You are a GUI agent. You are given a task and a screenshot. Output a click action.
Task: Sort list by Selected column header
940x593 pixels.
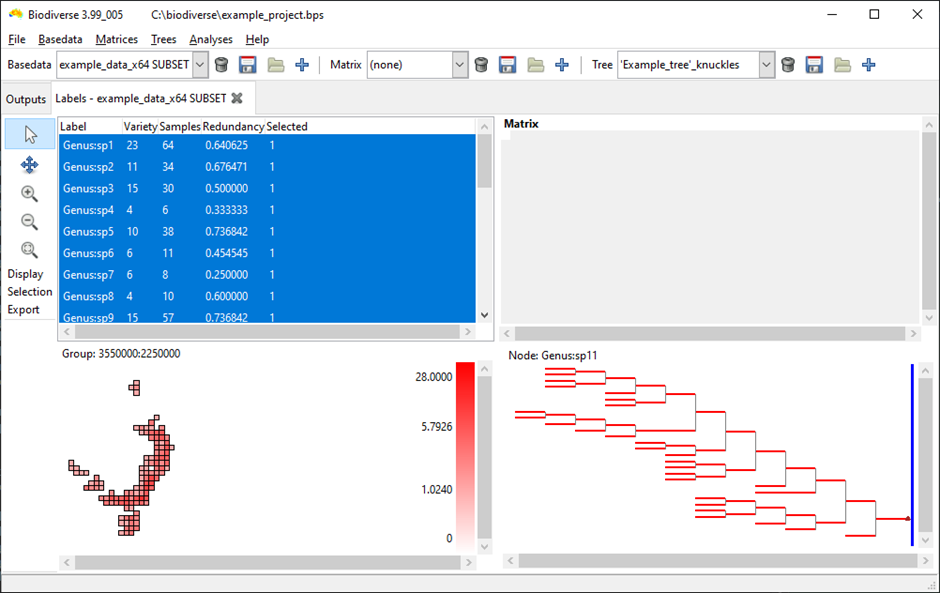point(287,127)
